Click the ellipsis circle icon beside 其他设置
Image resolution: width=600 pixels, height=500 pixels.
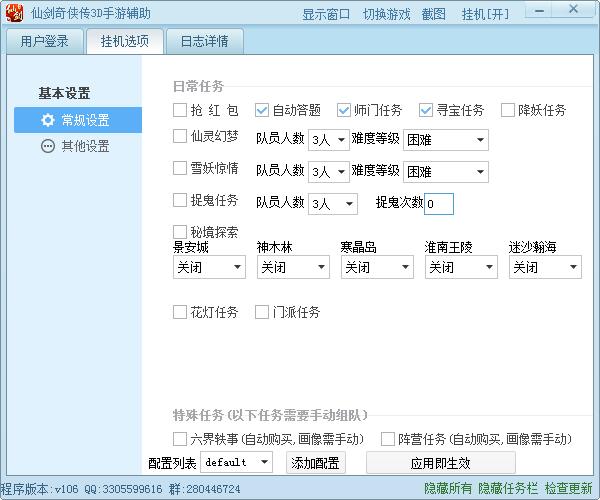(x=48, y=146)
